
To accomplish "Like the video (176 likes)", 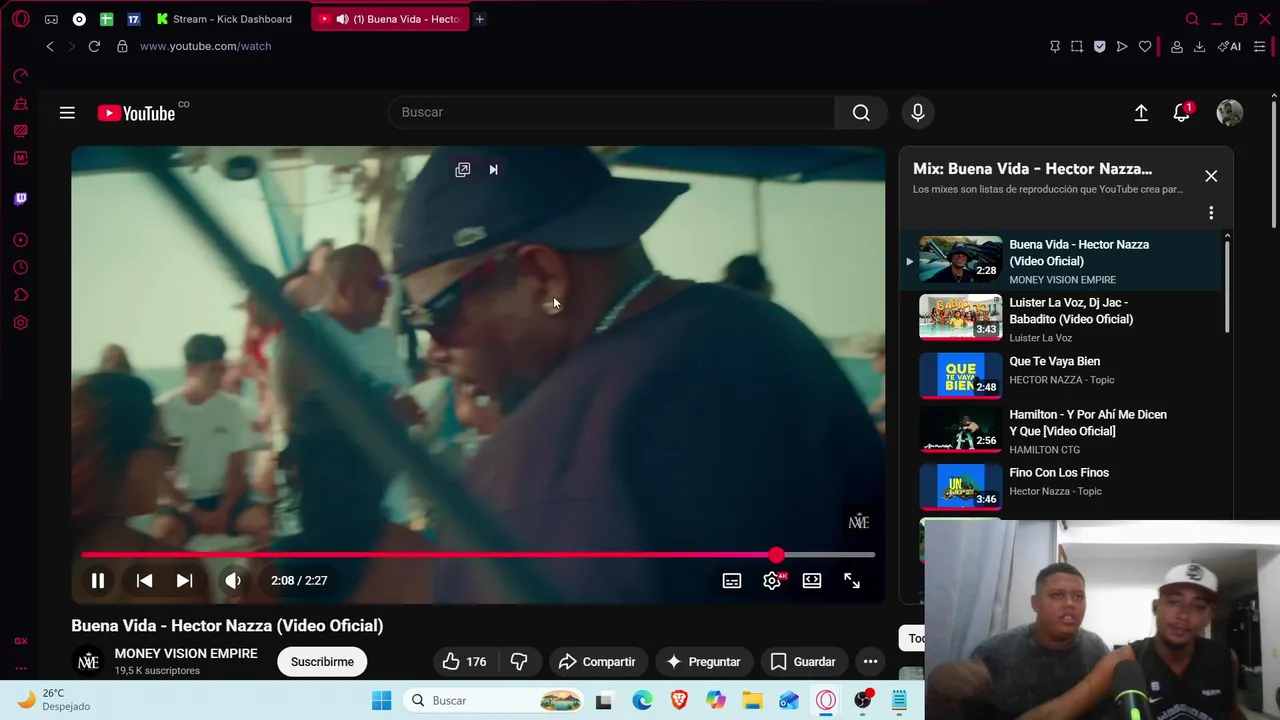I will pyautogui.click(x=465, y=662).
